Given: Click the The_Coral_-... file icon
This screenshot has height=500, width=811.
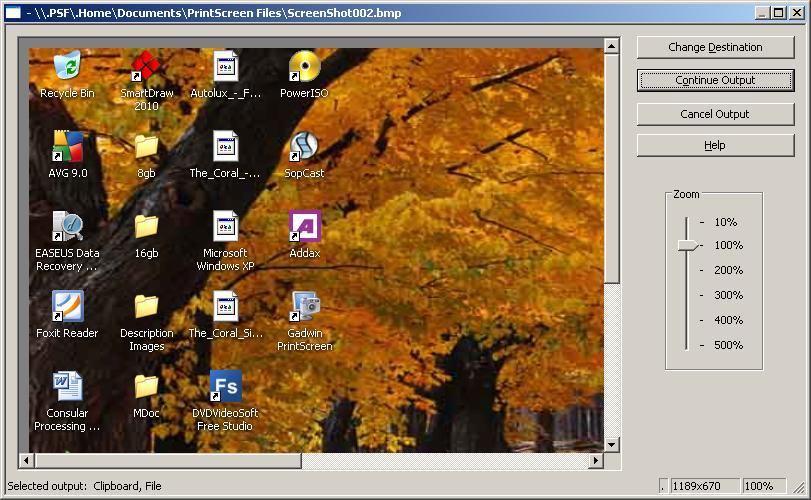Looking at the screenshot, I should 226,146.
